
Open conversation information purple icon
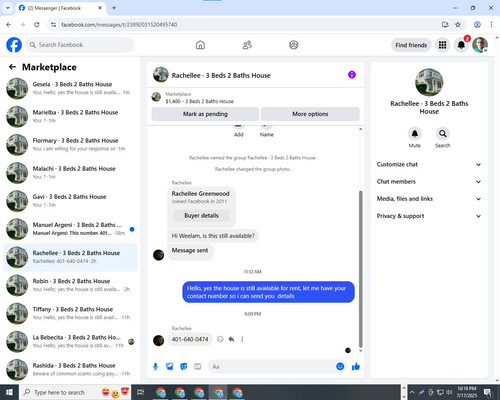click(352, 74)
